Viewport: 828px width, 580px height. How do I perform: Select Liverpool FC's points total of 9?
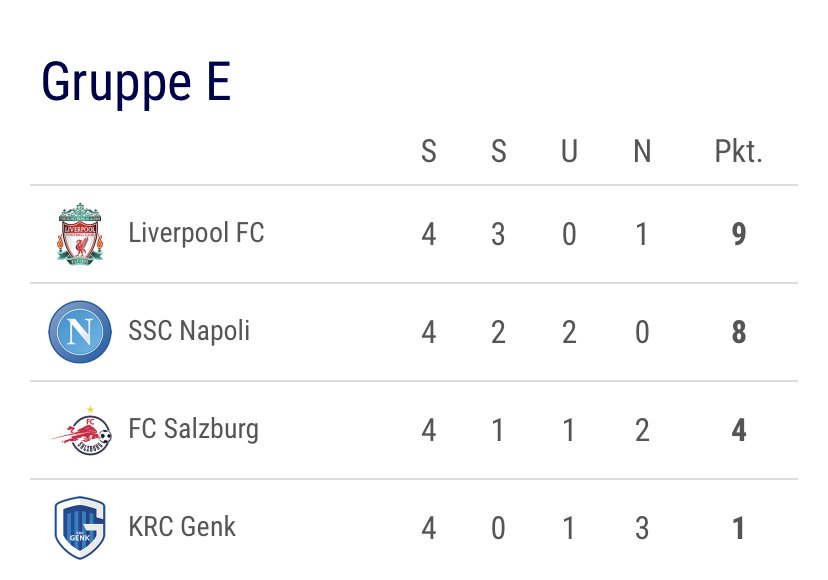[x=738, y=235]
